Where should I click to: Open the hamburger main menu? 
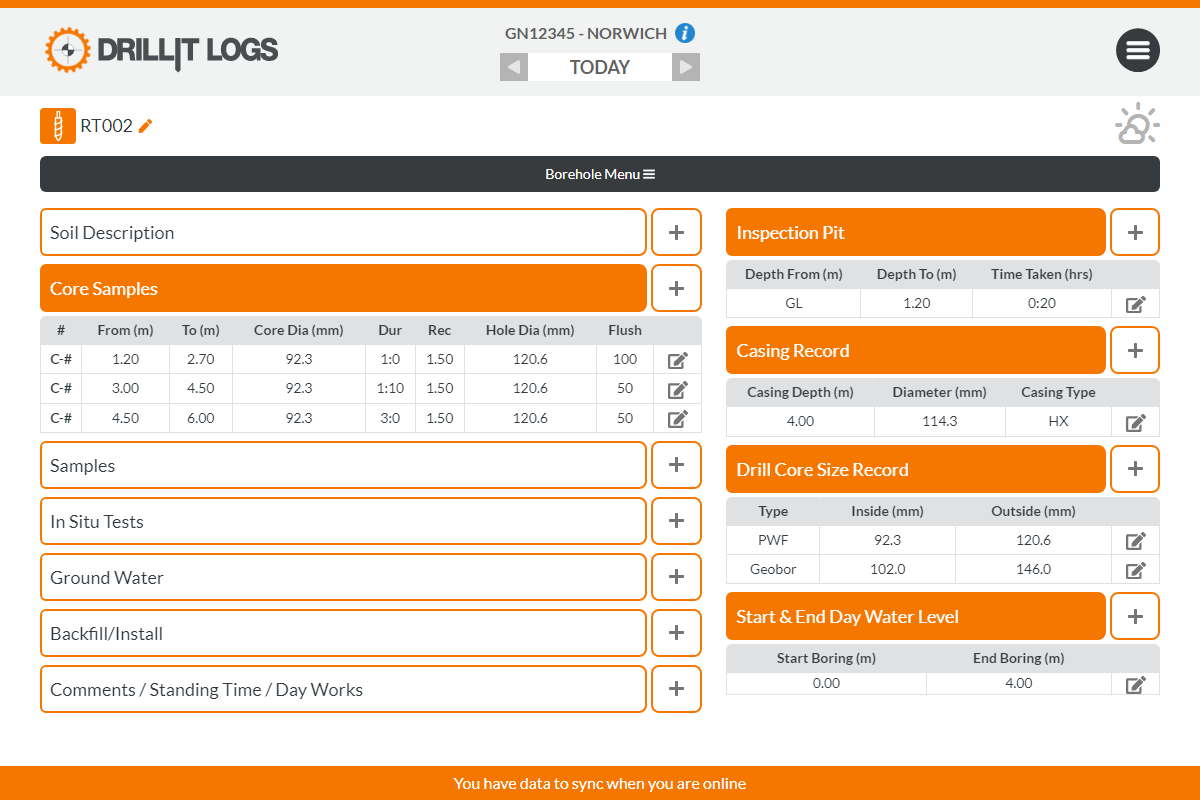[x=1137, y=51]
